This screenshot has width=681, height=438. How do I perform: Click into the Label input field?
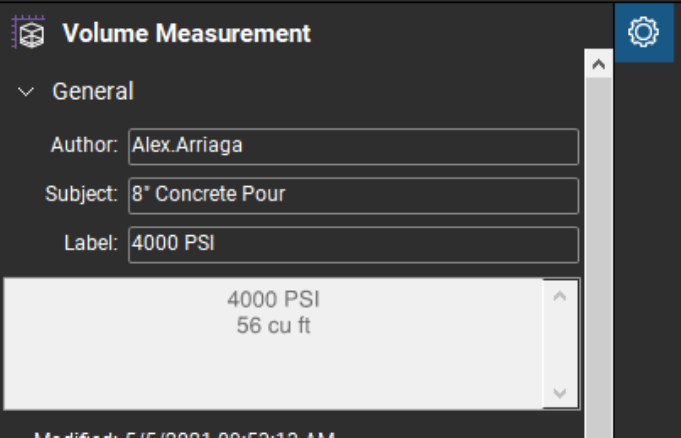353,244
